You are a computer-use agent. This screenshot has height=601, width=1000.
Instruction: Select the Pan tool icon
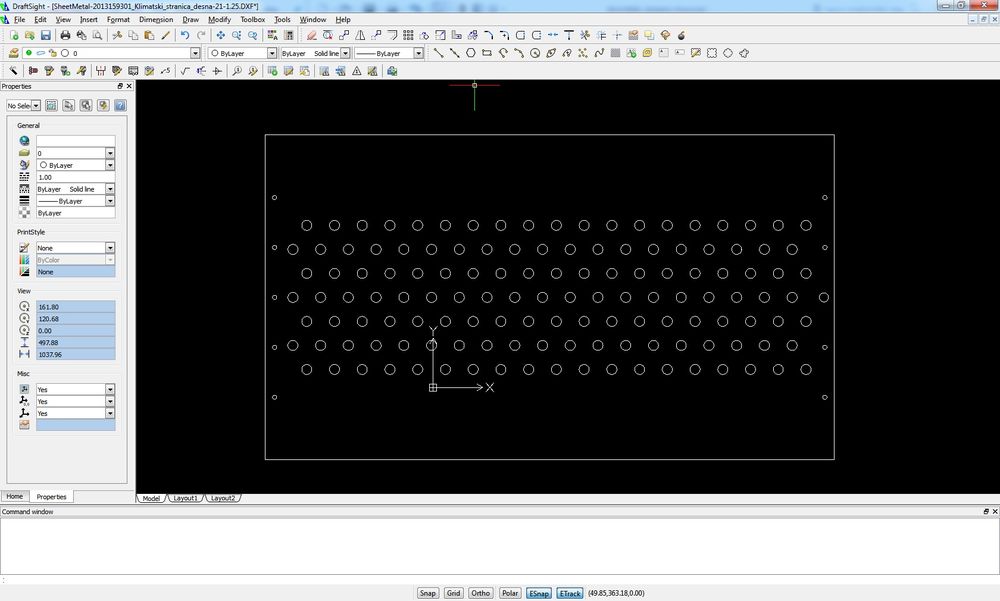click(220, 36)
